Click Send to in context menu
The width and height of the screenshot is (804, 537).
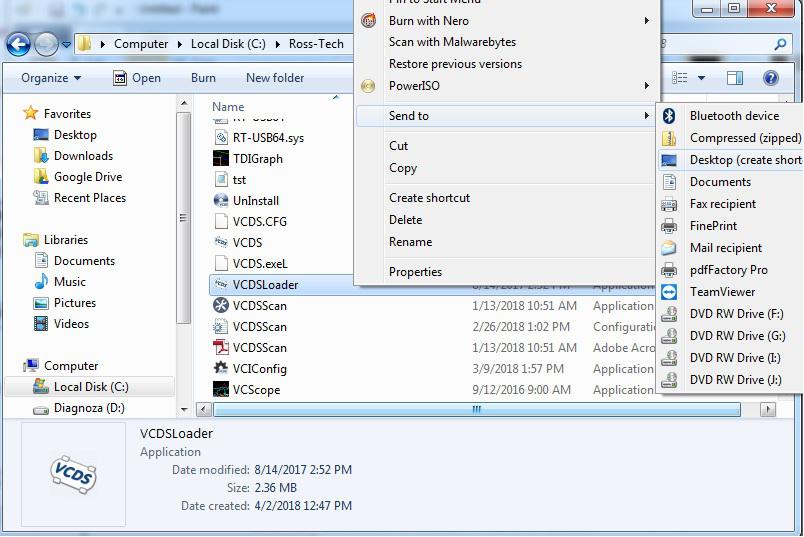tap(506, 116)
